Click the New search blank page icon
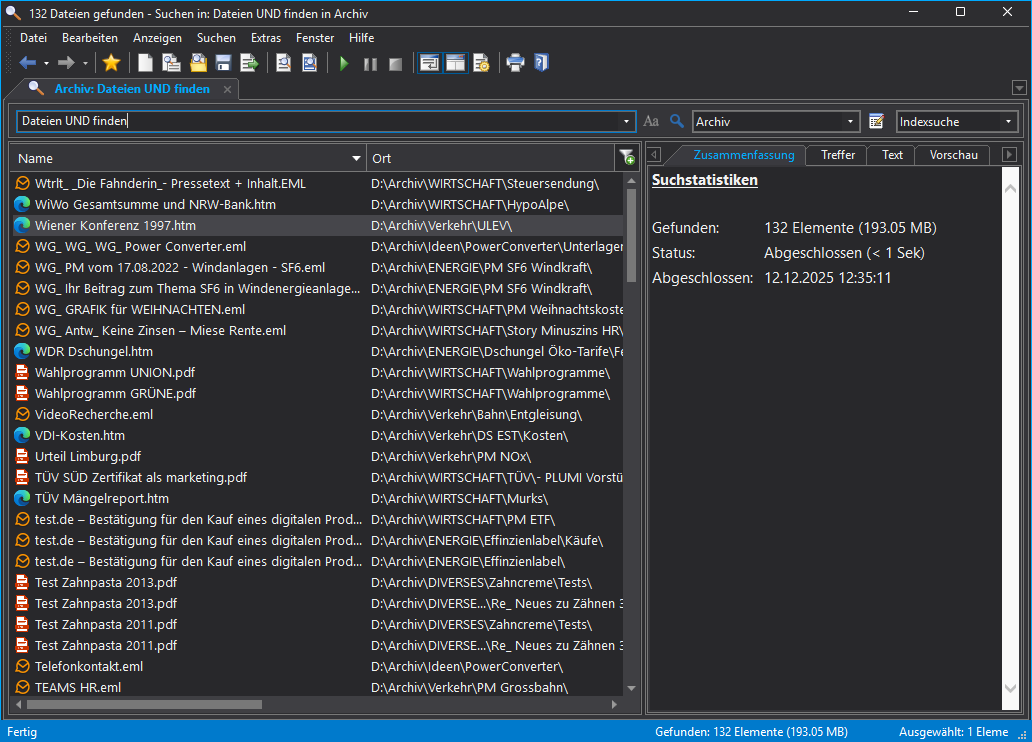 (x=145, y=63)
